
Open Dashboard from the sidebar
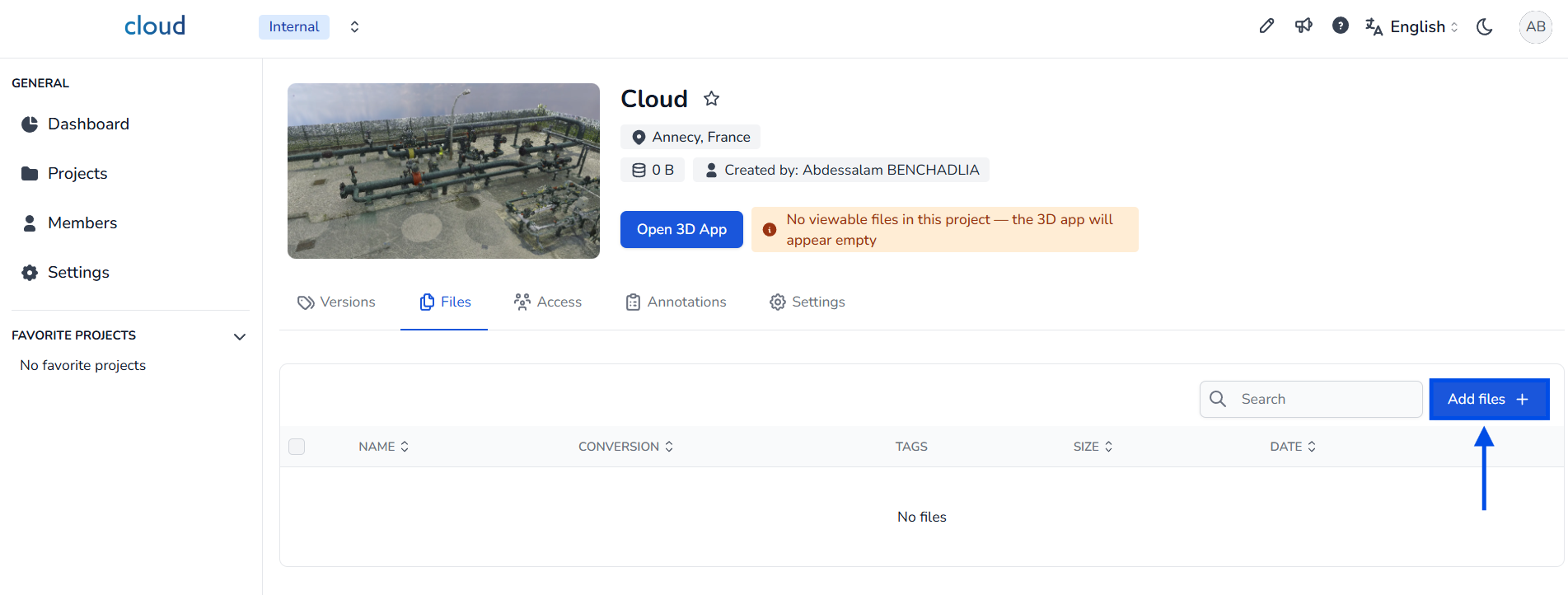pos(88,124)
